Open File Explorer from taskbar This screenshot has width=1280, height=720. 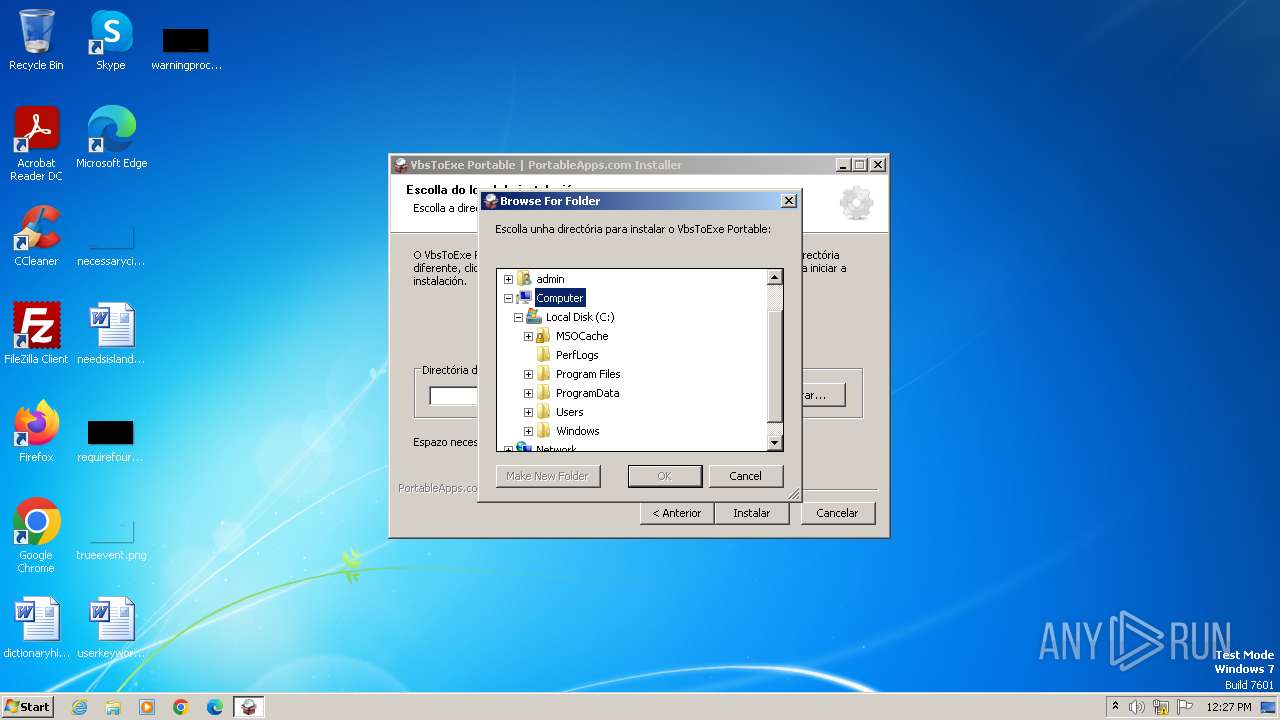pyautogui.click(x=113, y=707)
